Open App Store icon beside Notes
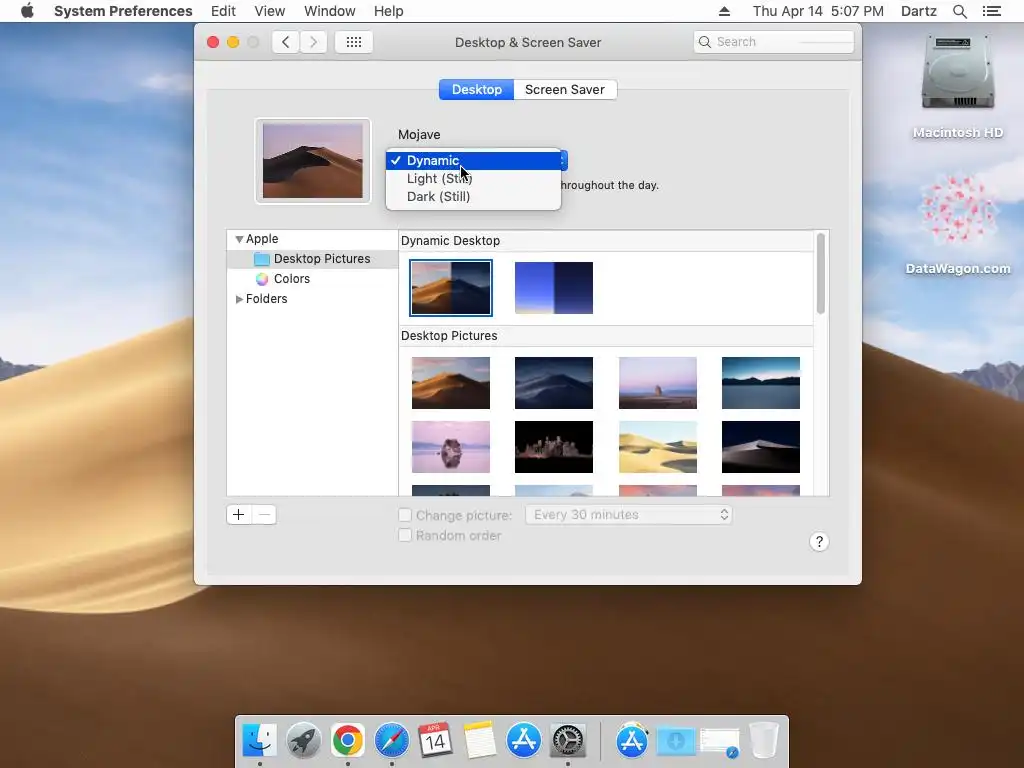The height and width of the screenshot is (768, 1024). tap(524, 741)
